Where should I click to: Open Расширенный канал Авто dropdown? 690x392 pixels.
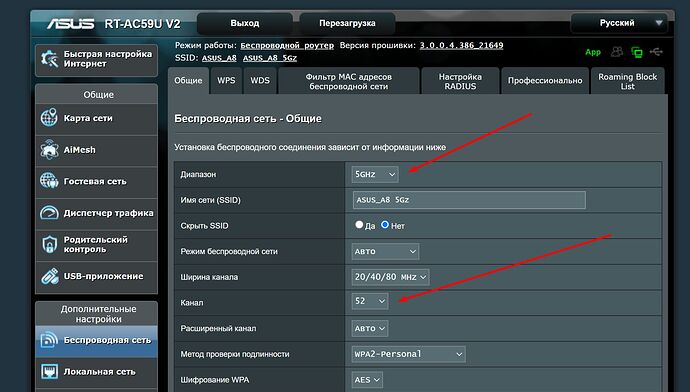click(370, 328)
